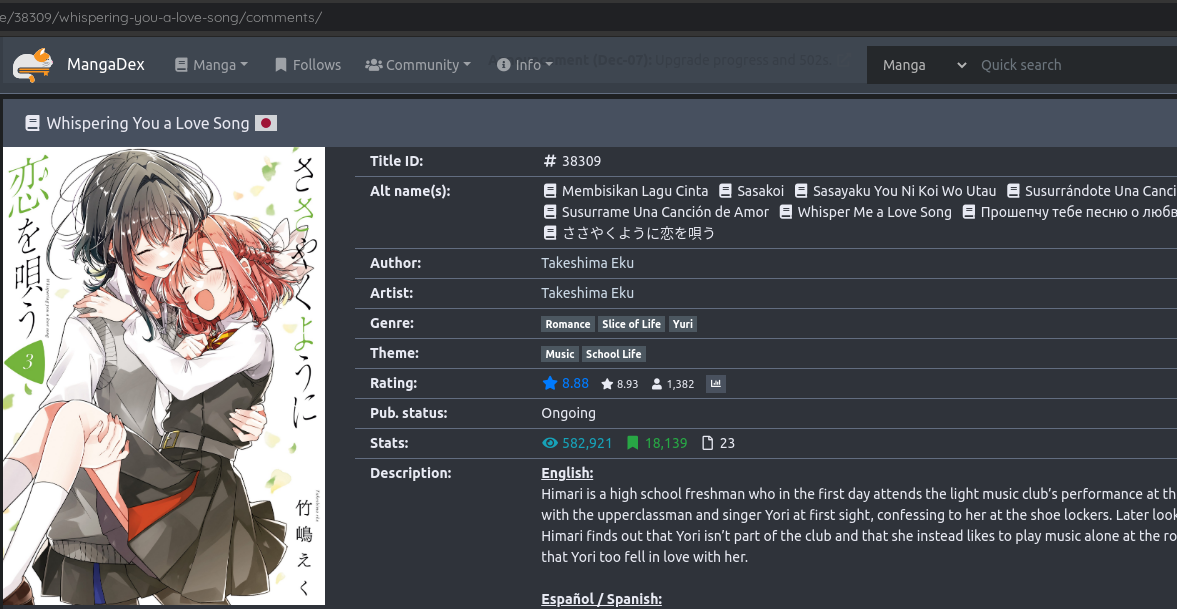
Task: Click the School Life theme tag
Action: (613, 354)
